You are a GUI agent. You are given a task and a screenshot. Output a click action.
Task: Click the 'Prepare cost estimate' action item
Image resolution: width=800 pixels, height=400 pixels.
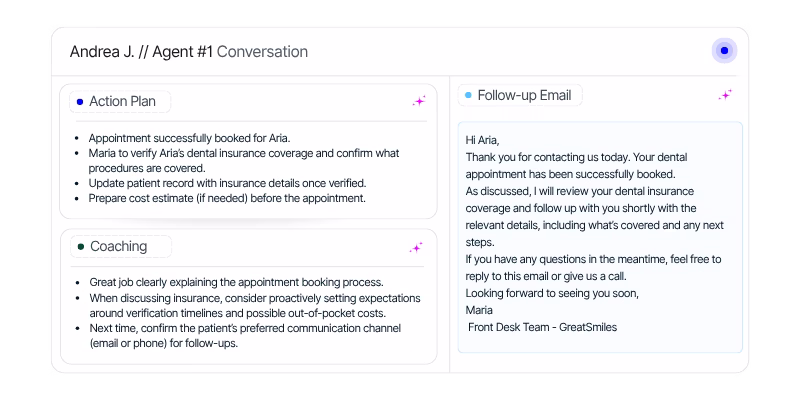click(227, 198)
